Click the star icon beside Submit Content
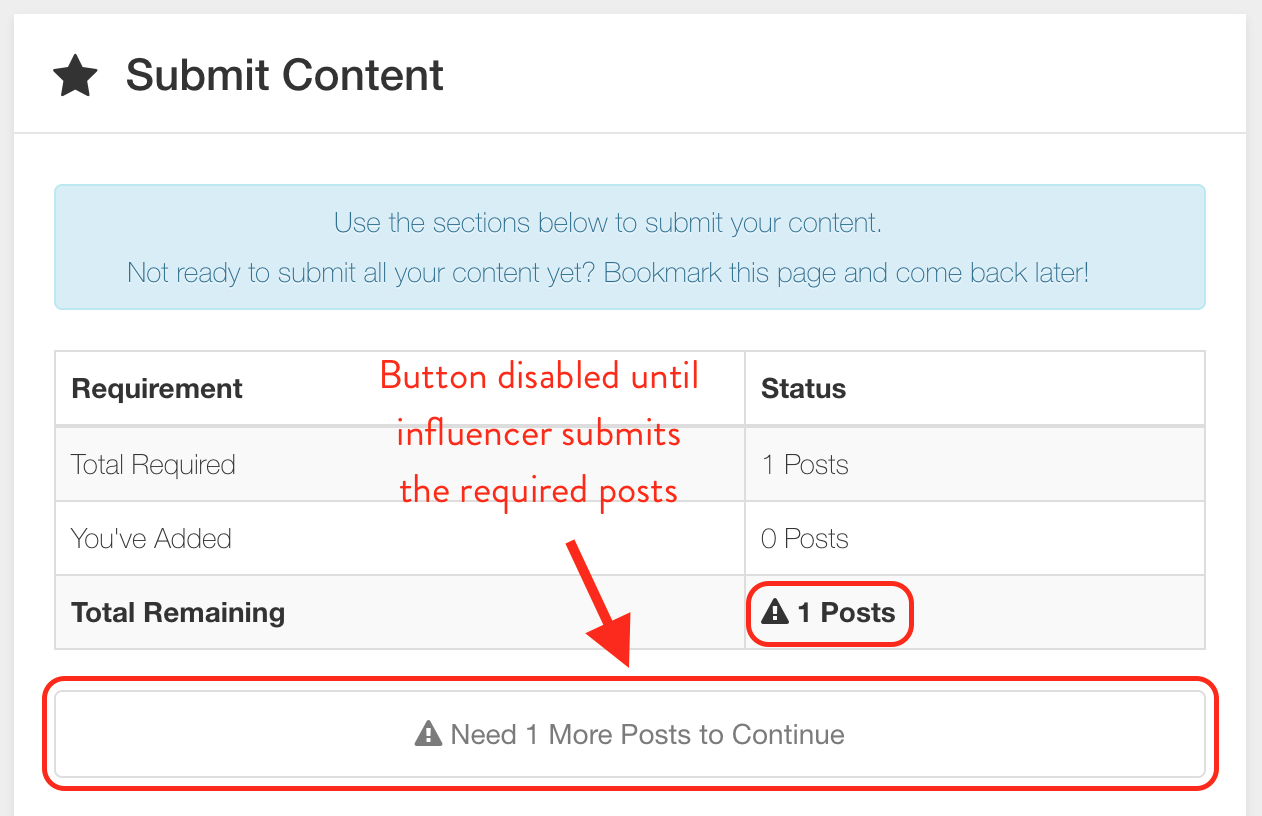The width and height of the screenshot is (1262, 816). 75,76
